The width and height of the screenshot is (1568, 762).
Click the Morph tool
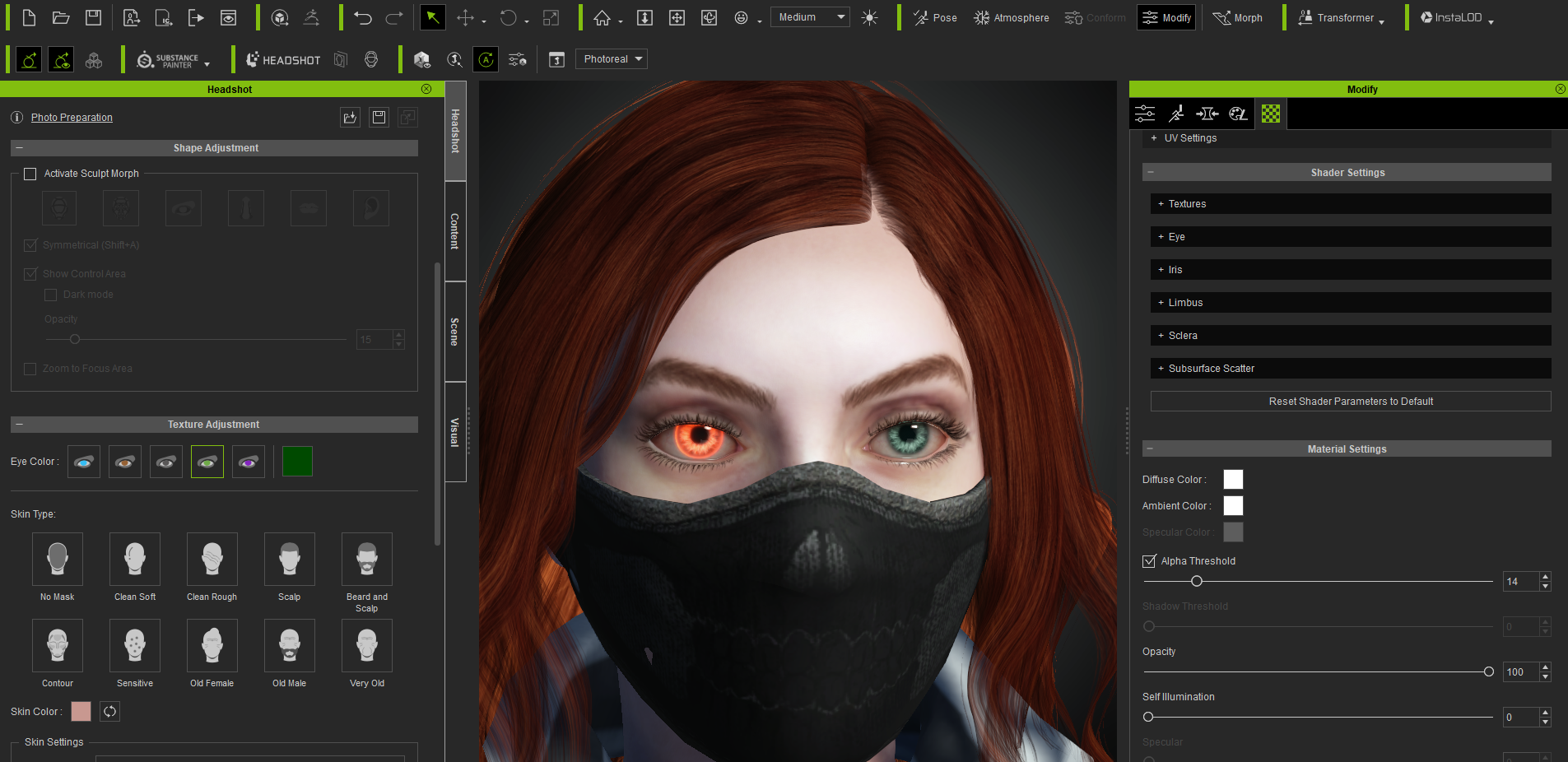pyautogui.click(x=1238, y=17)
